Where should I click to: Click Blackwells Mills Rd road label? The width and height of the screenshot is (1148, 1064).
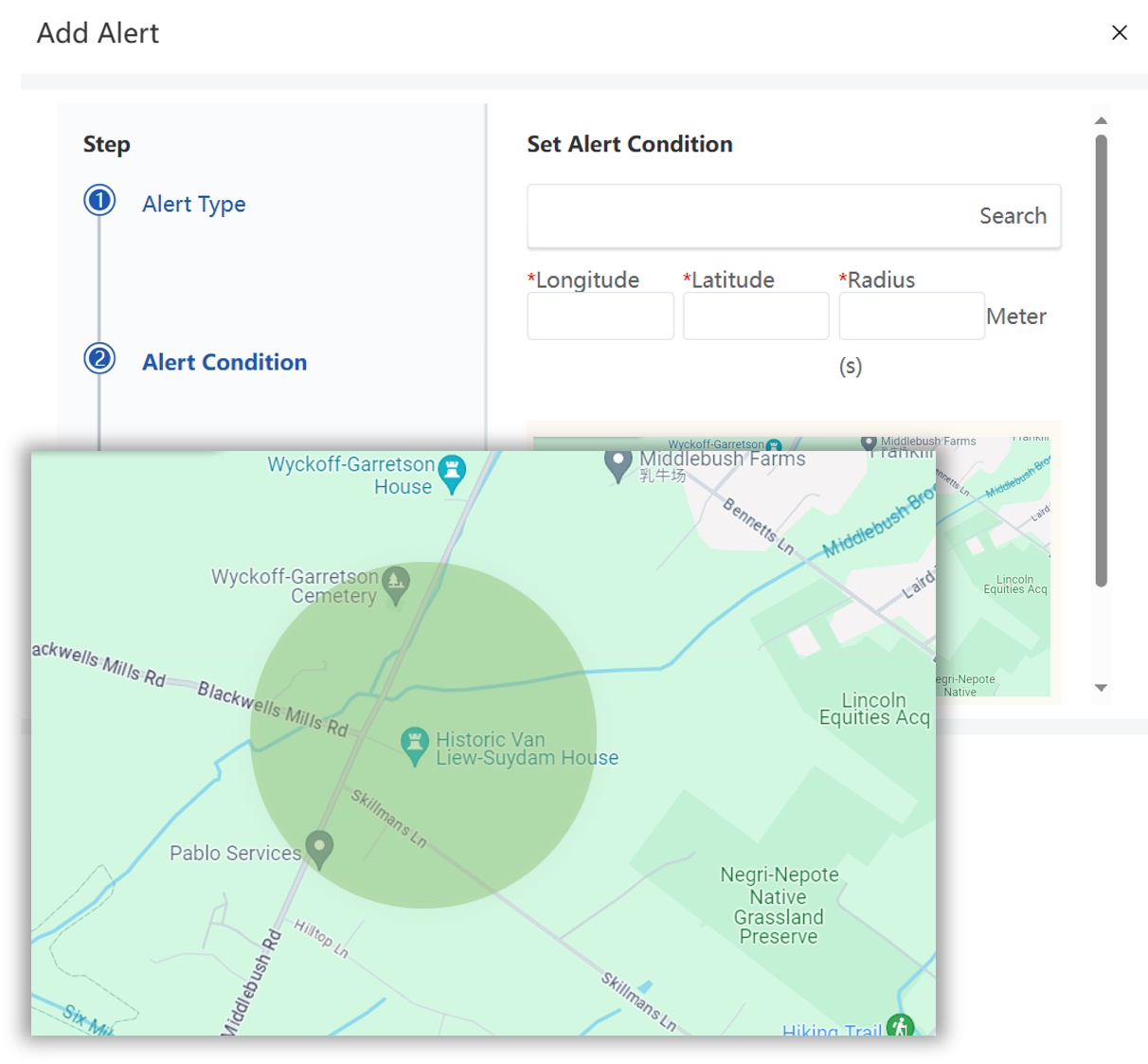pos(273,709)
